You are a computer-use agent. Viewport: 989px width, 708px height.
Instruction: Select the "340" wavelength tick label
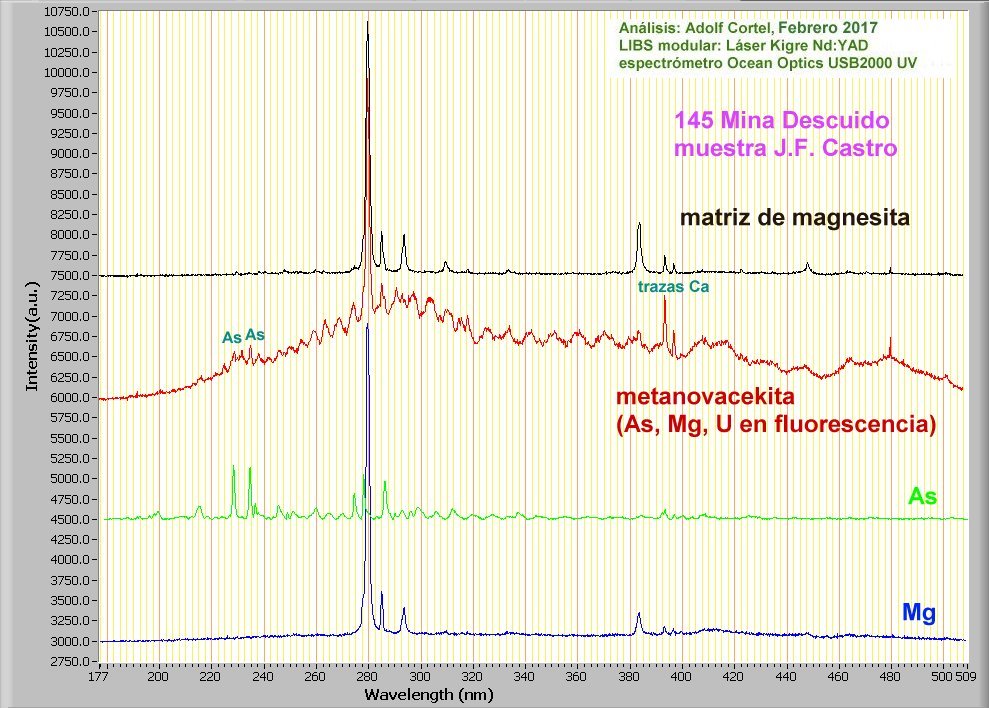coord(525,677)
